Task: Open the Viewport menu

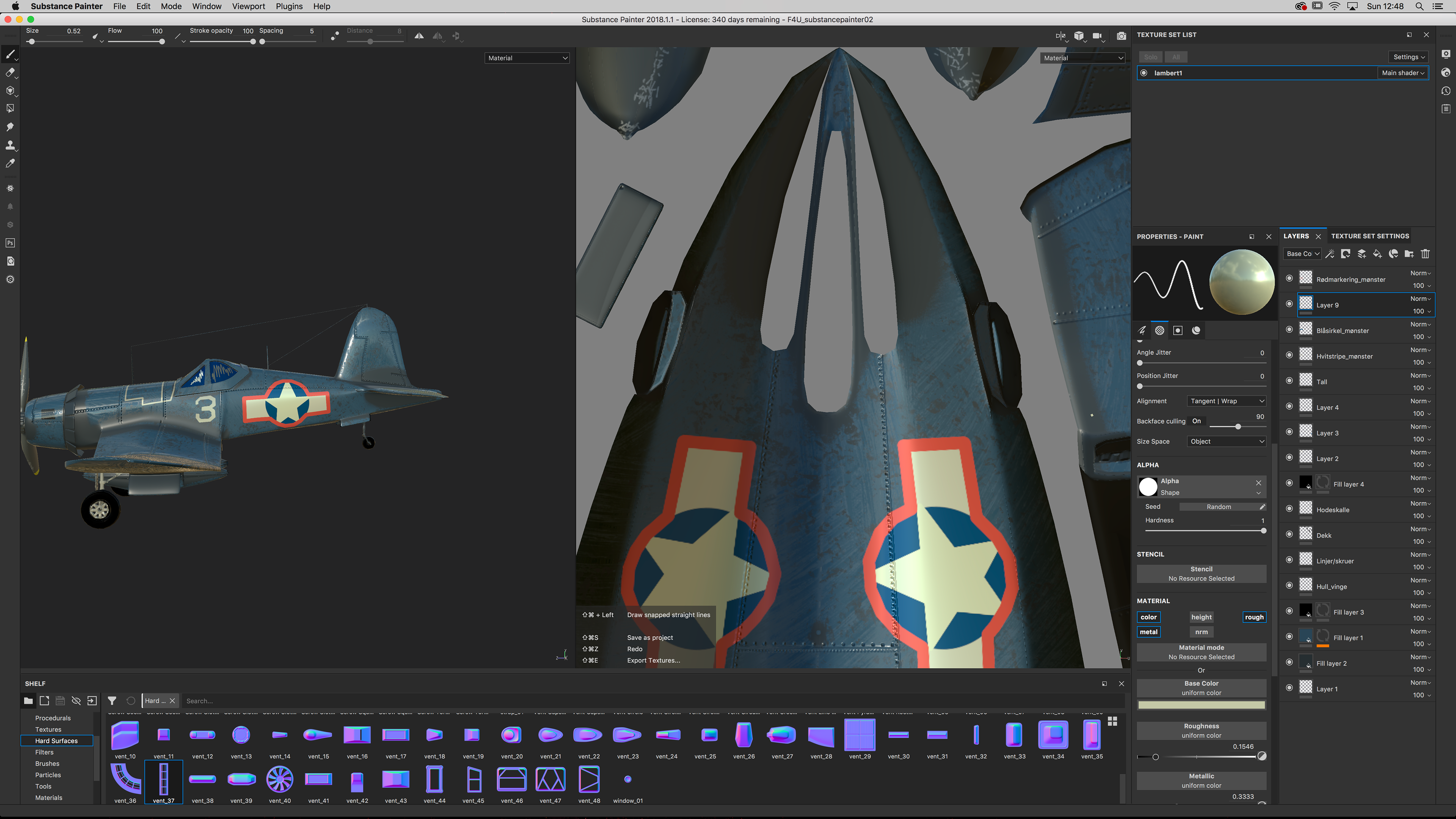Action: (248, 6)
